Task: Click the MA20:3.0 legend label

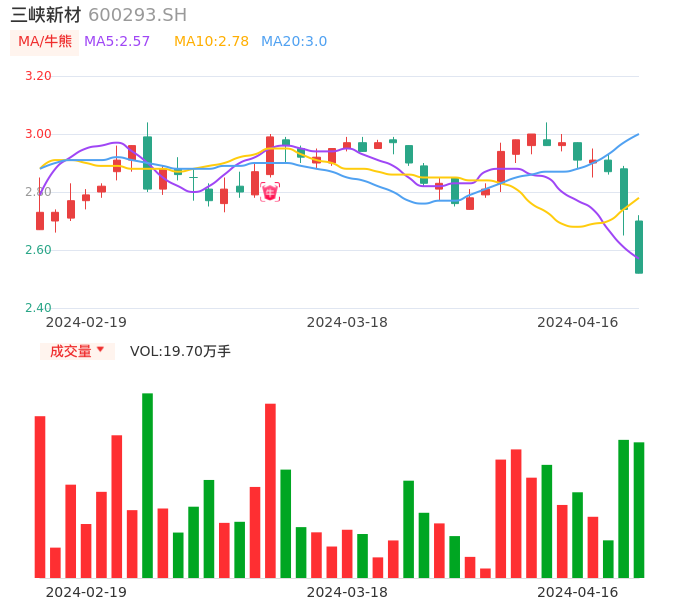Action: click(x=294, y=42)
